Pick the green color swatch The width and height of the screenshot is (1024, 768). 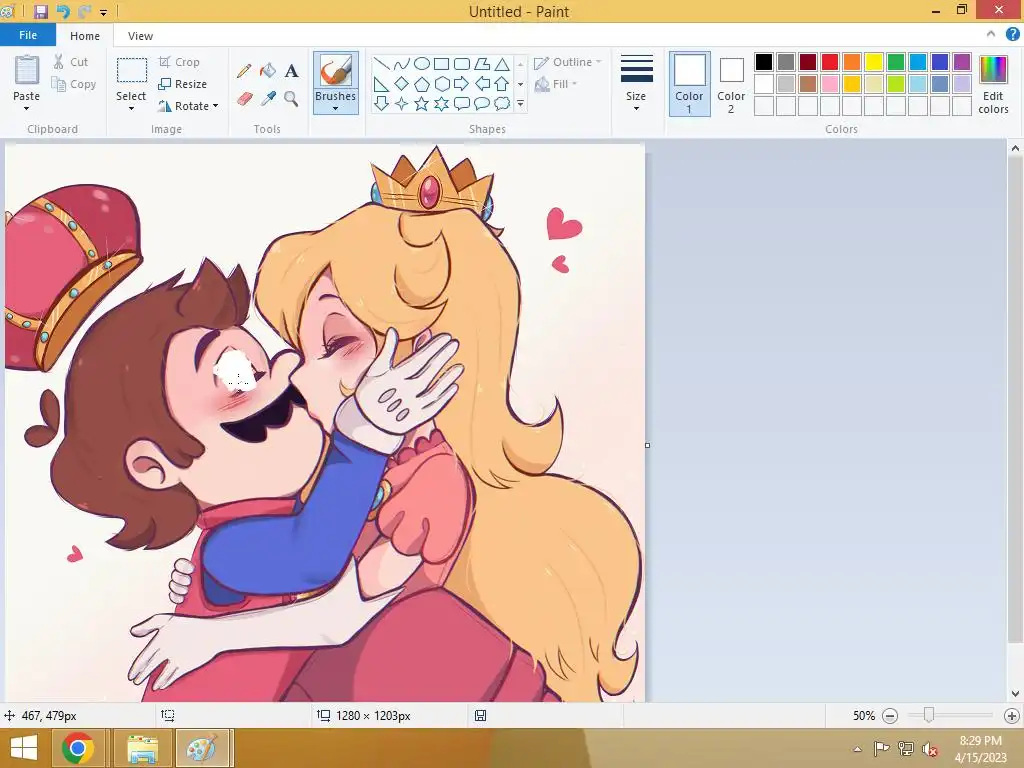(x=896, y=62)
